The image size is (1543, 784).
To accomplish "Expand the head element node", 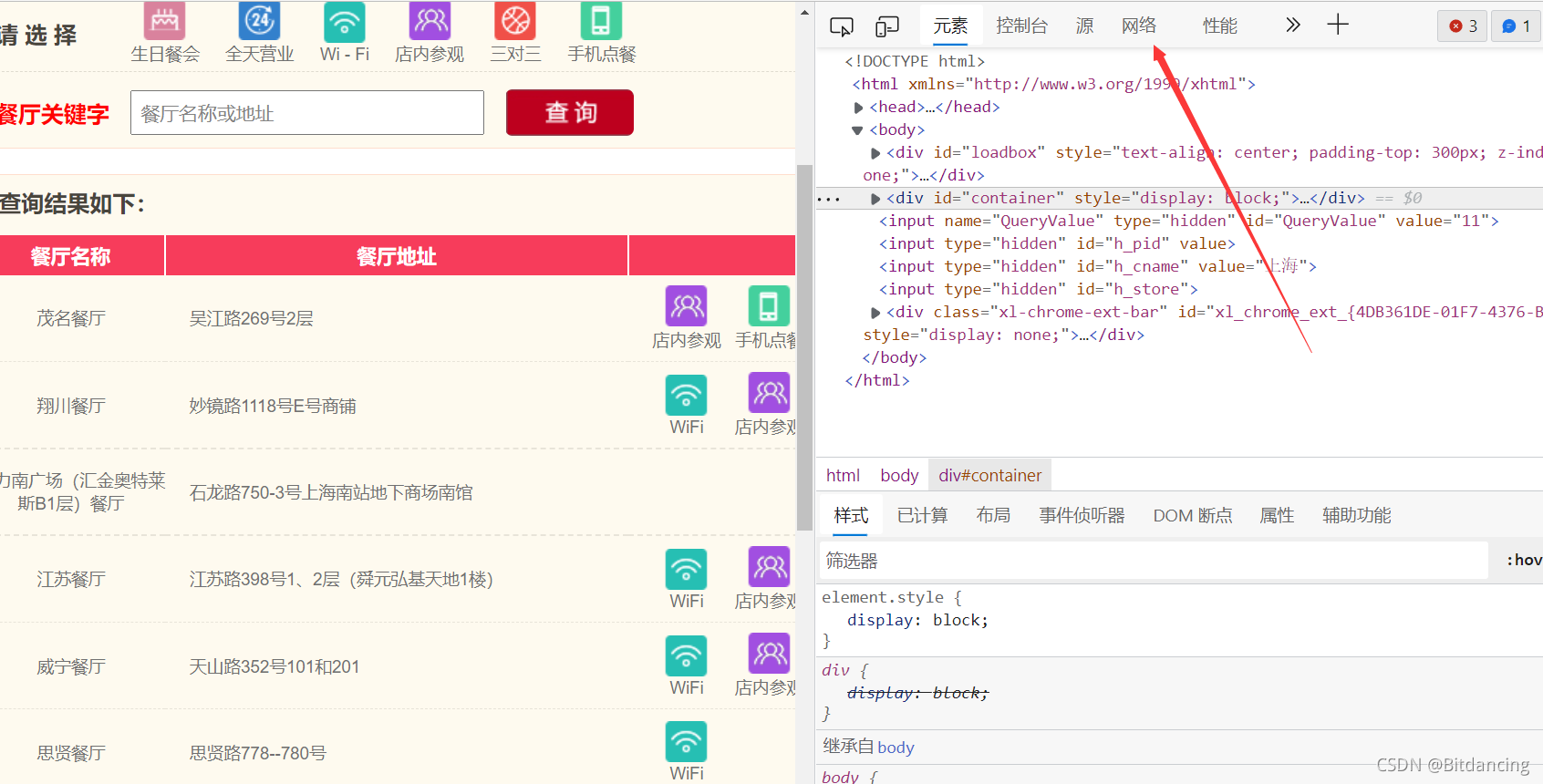I will pos(858,108).
